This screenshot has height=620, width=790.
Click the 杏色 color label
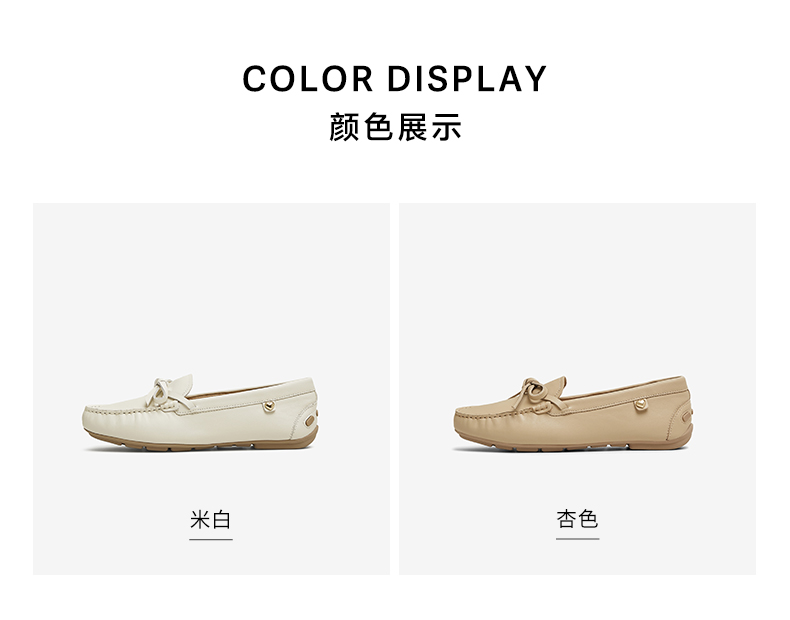point(577,519)
